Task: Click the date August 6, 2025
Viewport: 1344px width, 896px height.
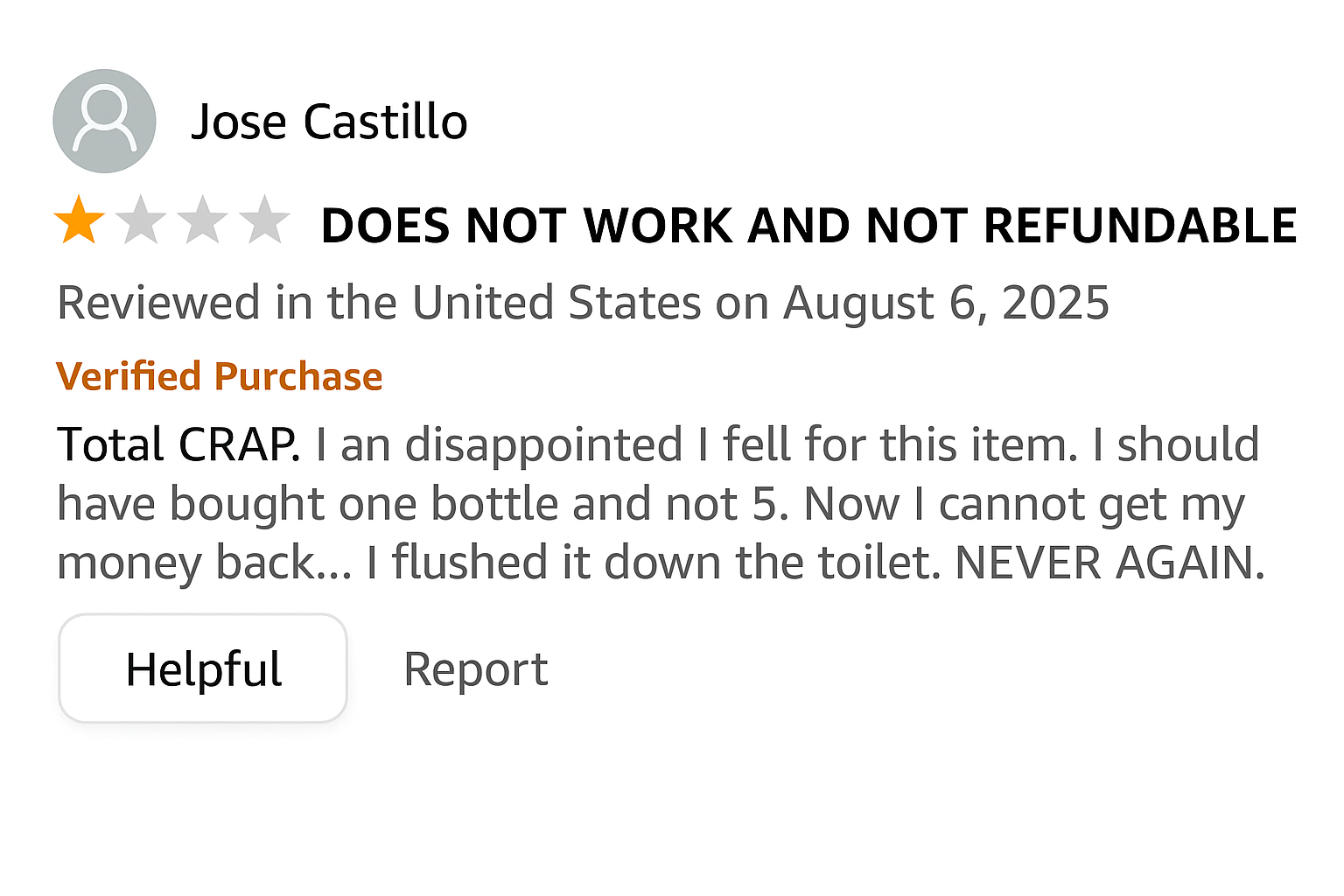Action: click(x=946, y=303)
